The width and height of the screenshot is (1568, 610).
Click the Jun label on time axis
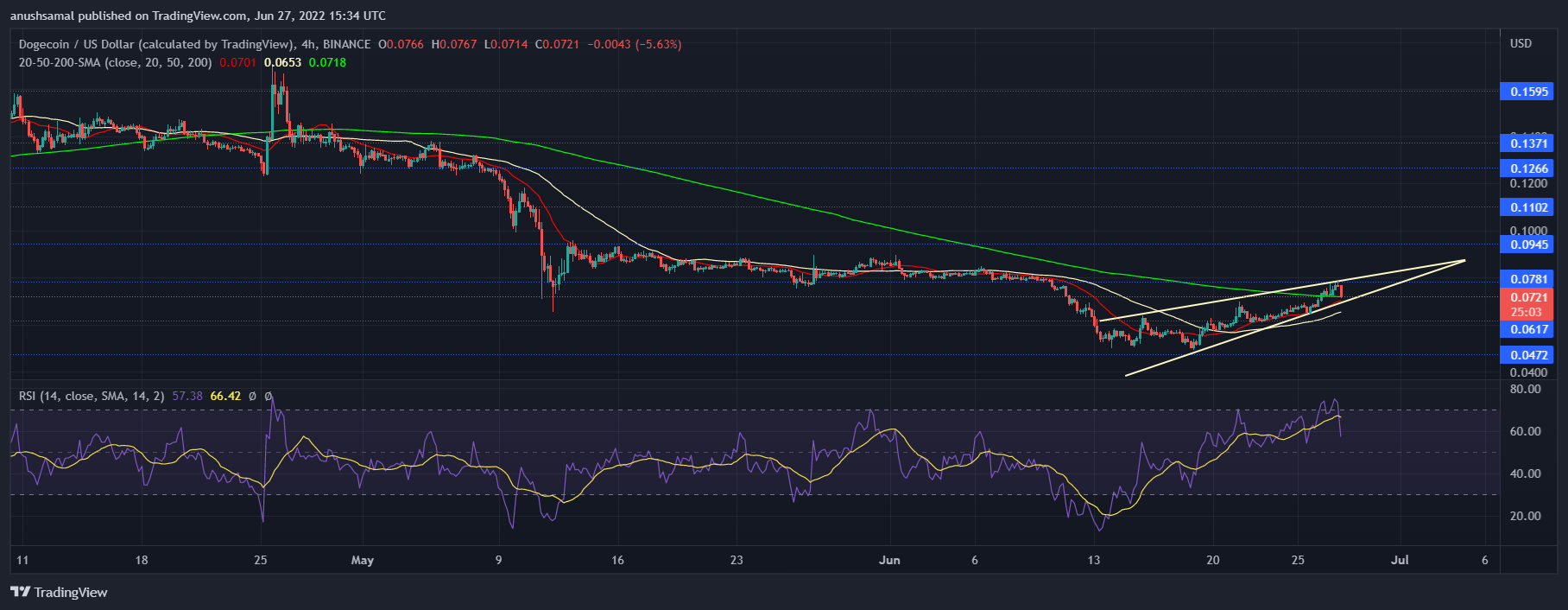(889, 560)
